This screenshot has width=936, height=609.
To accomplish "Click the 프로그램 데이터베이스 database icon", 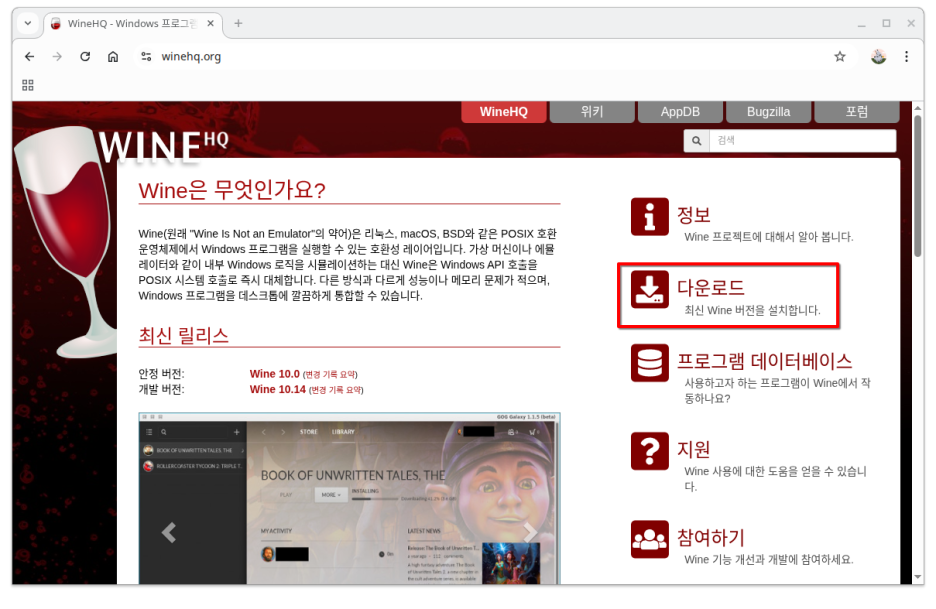I will point(649,363).
